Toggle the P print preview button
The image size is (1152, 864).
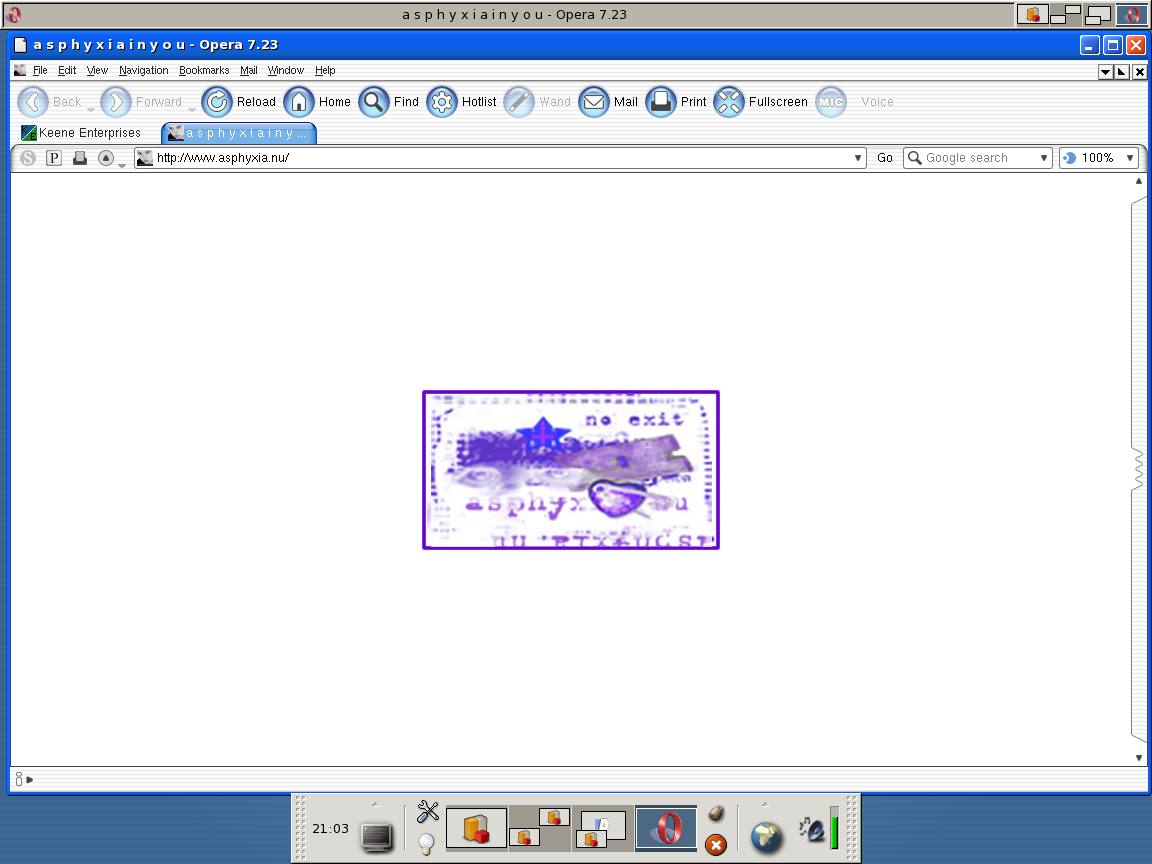[x=54, y=158]
